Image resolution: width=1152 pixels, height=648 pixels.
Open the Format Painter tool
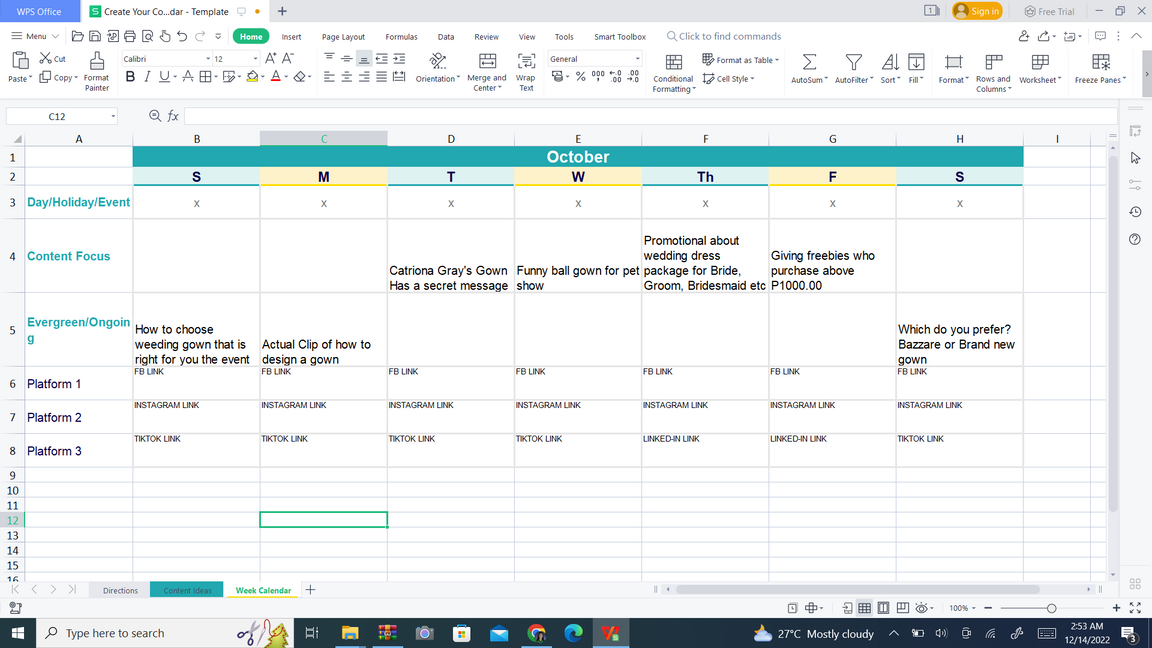click(96, 72)
